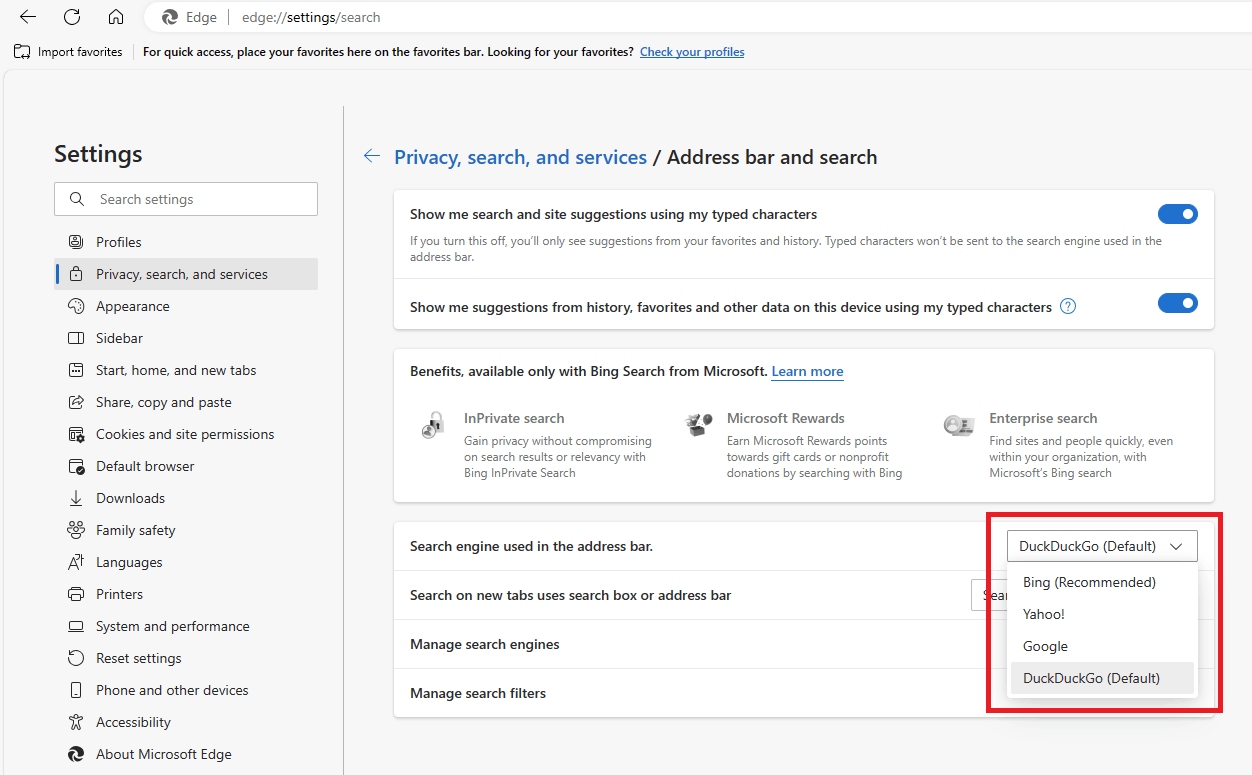1252x775 pixels.
Task: Click Import favorites button
Action: click(68, 52)
